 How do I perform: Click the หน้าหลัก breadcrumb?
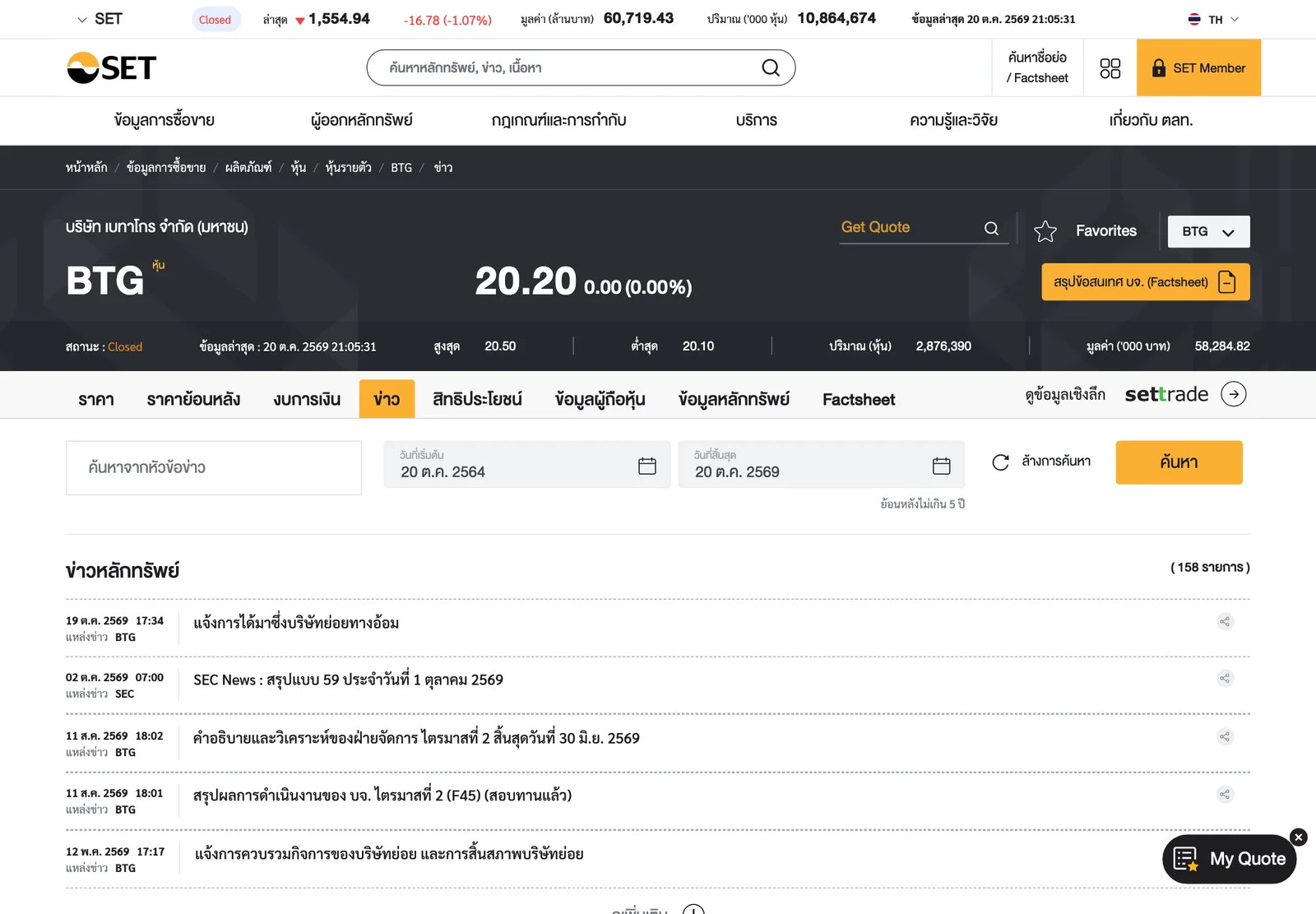(x=86, y=168)
